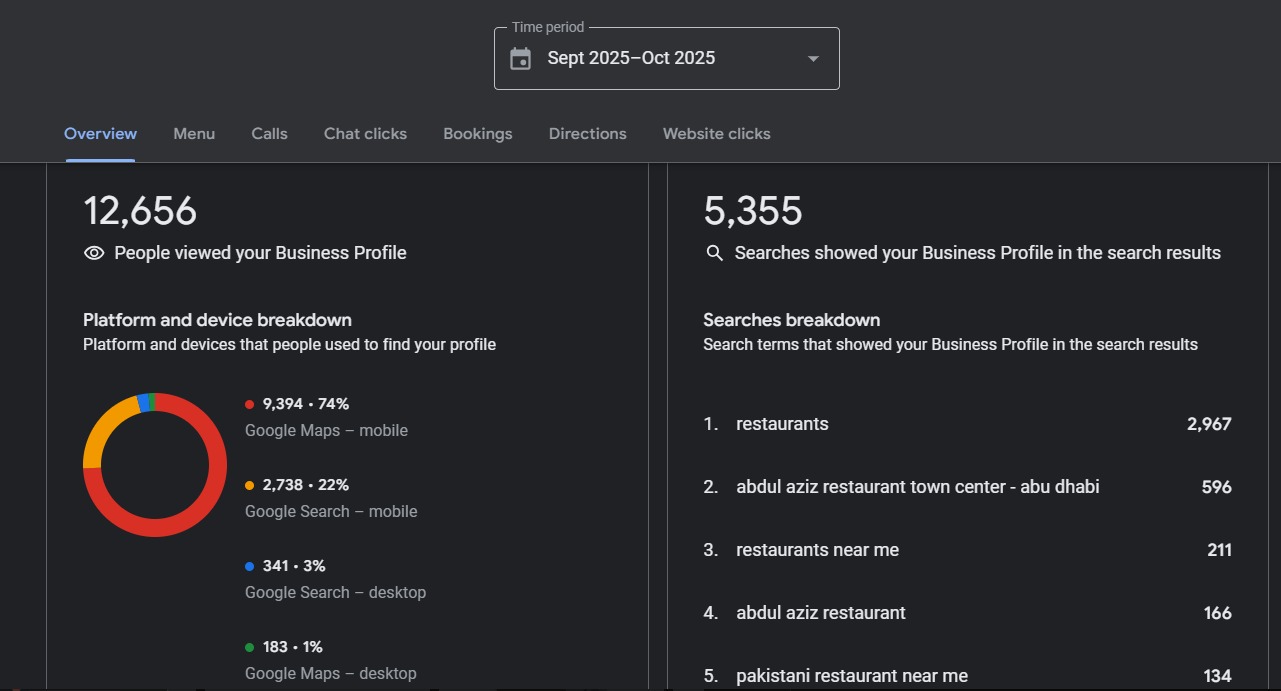The height and width of the screenshot is (691, 1281).
Task: Select the Chat clicks tab
Action: tap(365, 134)
